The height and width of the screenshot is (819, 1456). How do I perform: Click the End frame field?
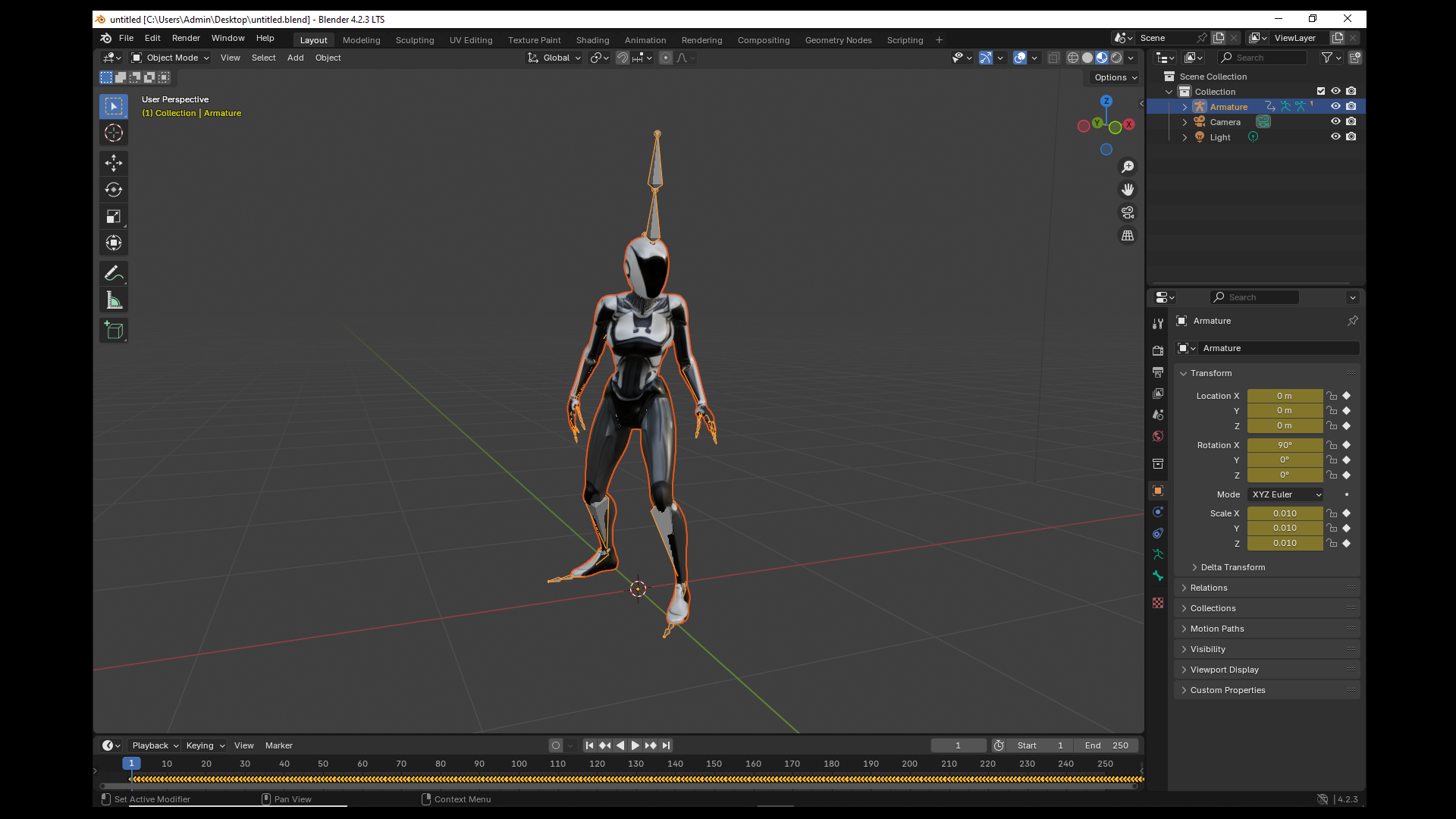click(1106, 745)
